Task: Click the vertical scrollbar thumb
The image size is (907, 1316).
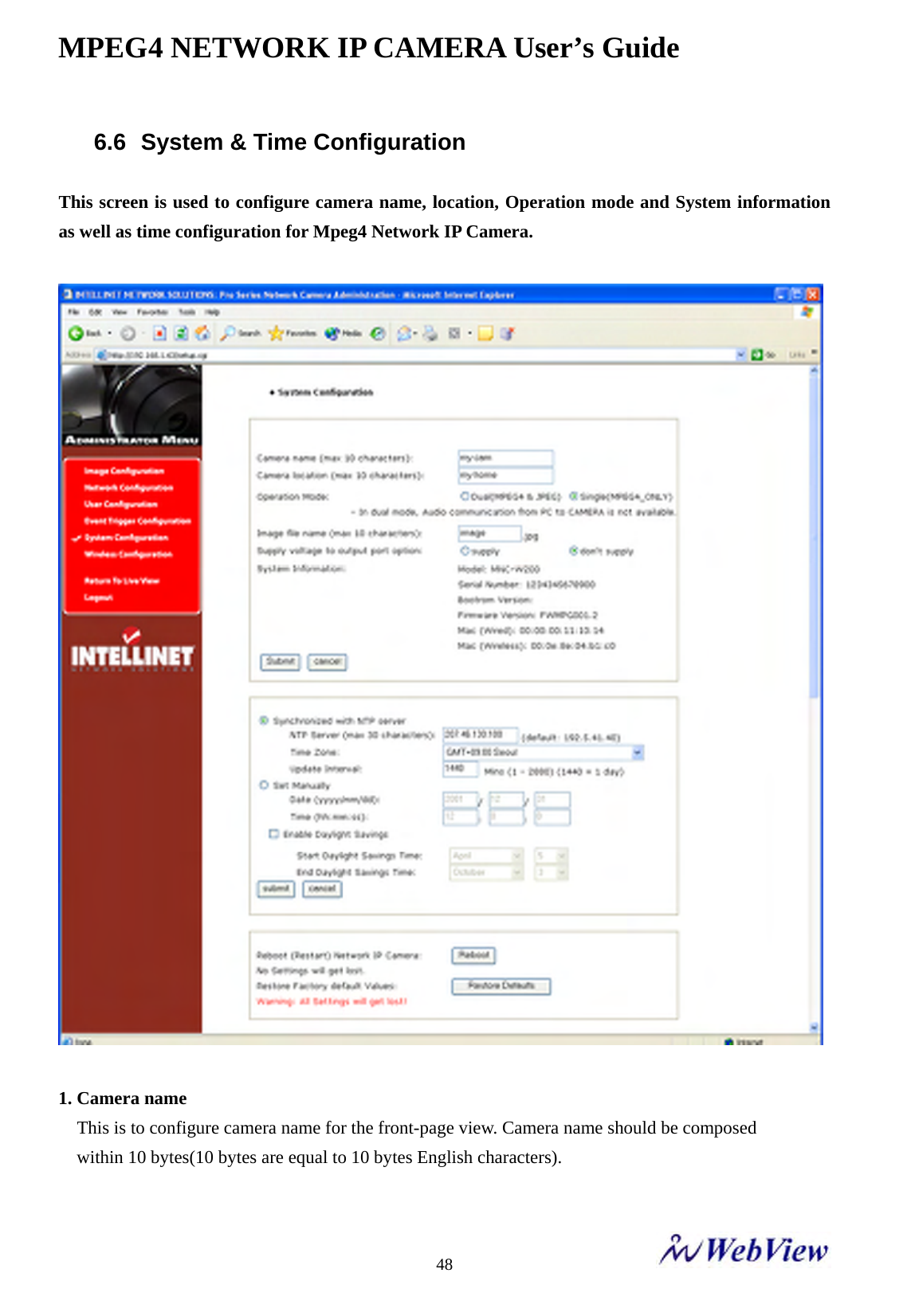Action: (x=814, y=538)
